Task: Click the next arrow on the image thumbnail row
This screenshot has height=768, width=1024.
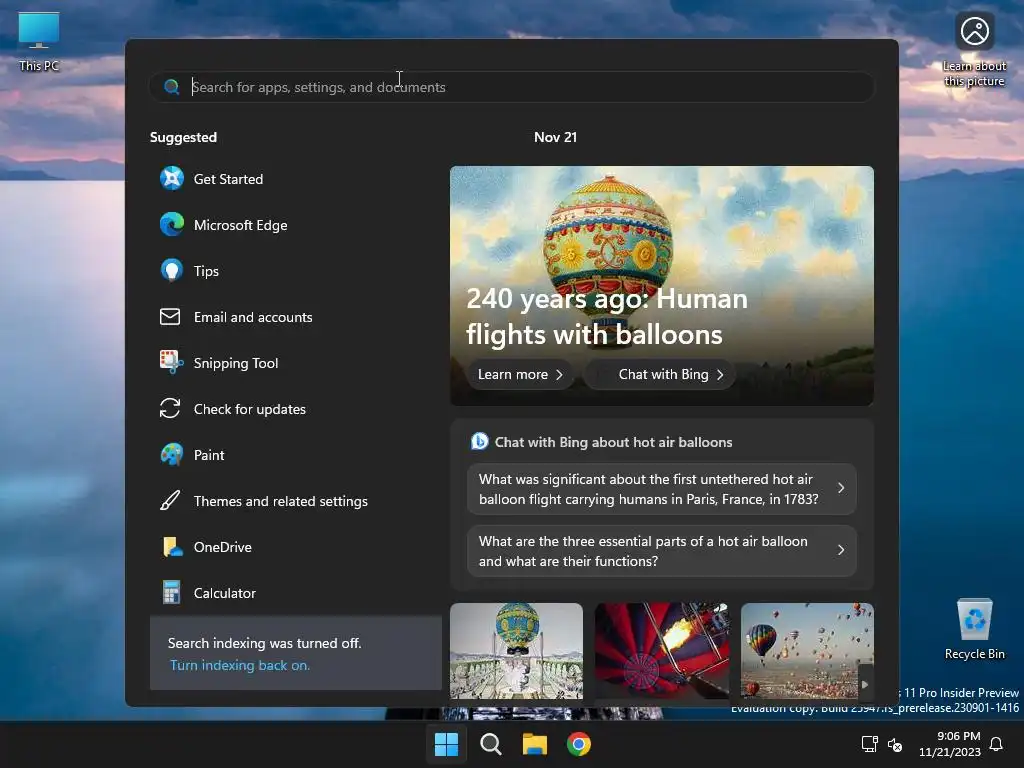Action: tap(865, 684)
